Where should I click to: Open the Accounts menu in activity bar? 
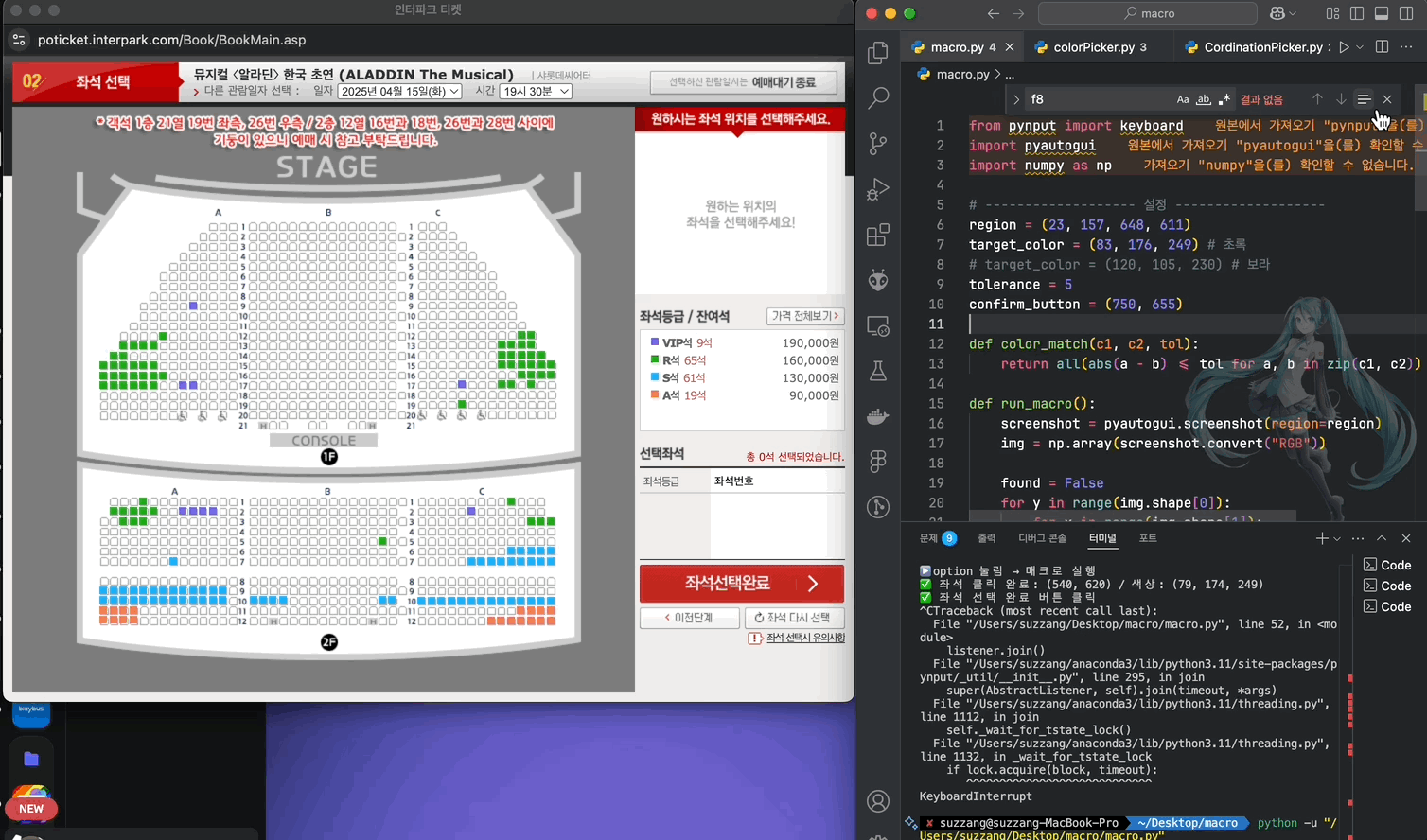(x=878, y=802)
